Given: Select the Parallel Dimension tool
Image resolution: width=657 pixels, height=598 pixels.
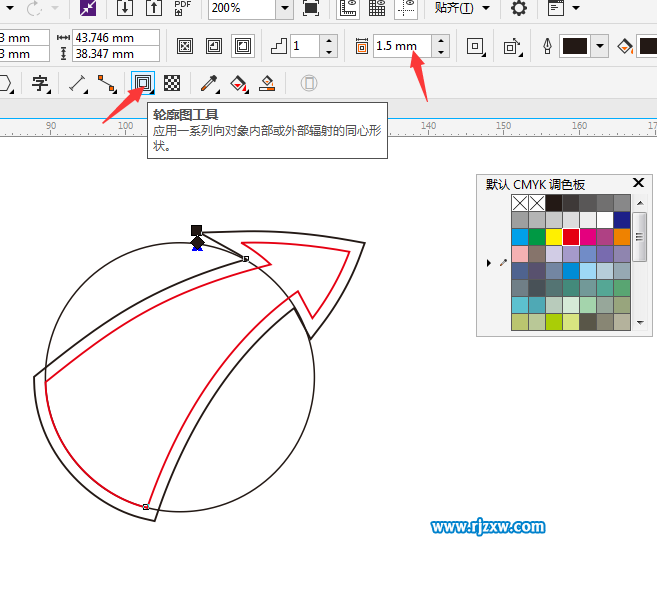Looking at the screenshot, I should 78,83.
